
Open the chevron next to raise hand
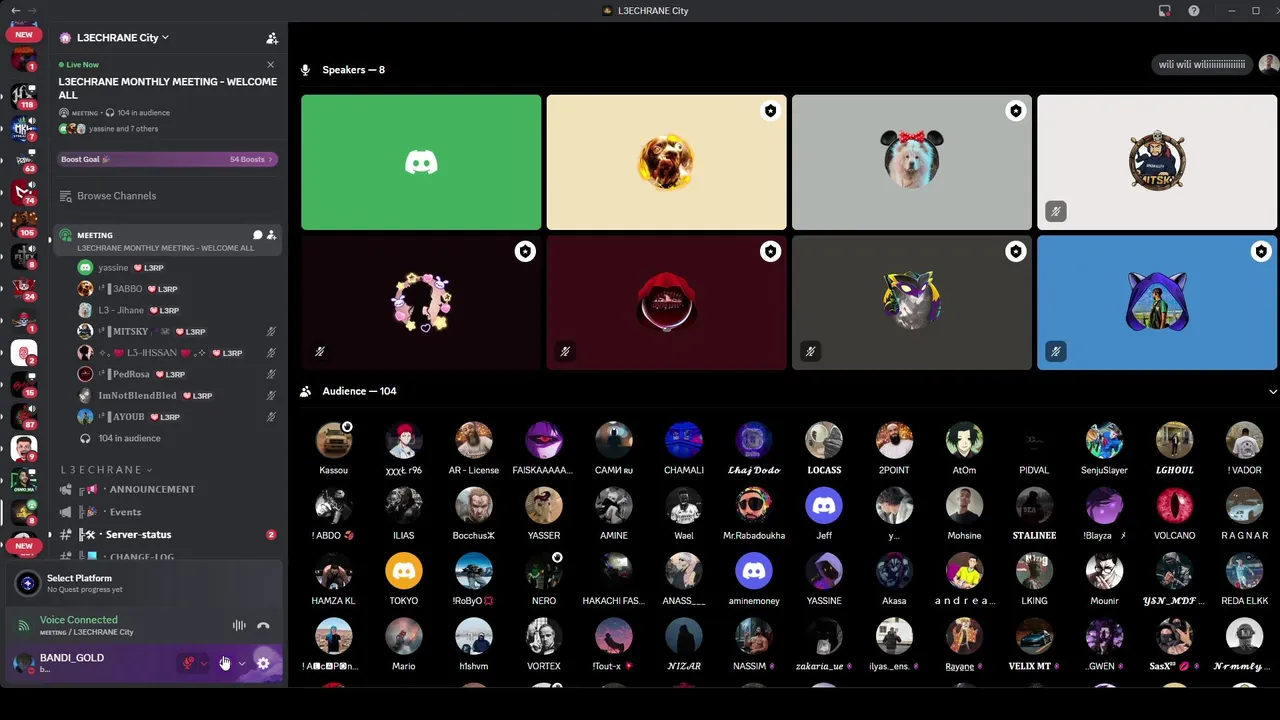point(241,663)
